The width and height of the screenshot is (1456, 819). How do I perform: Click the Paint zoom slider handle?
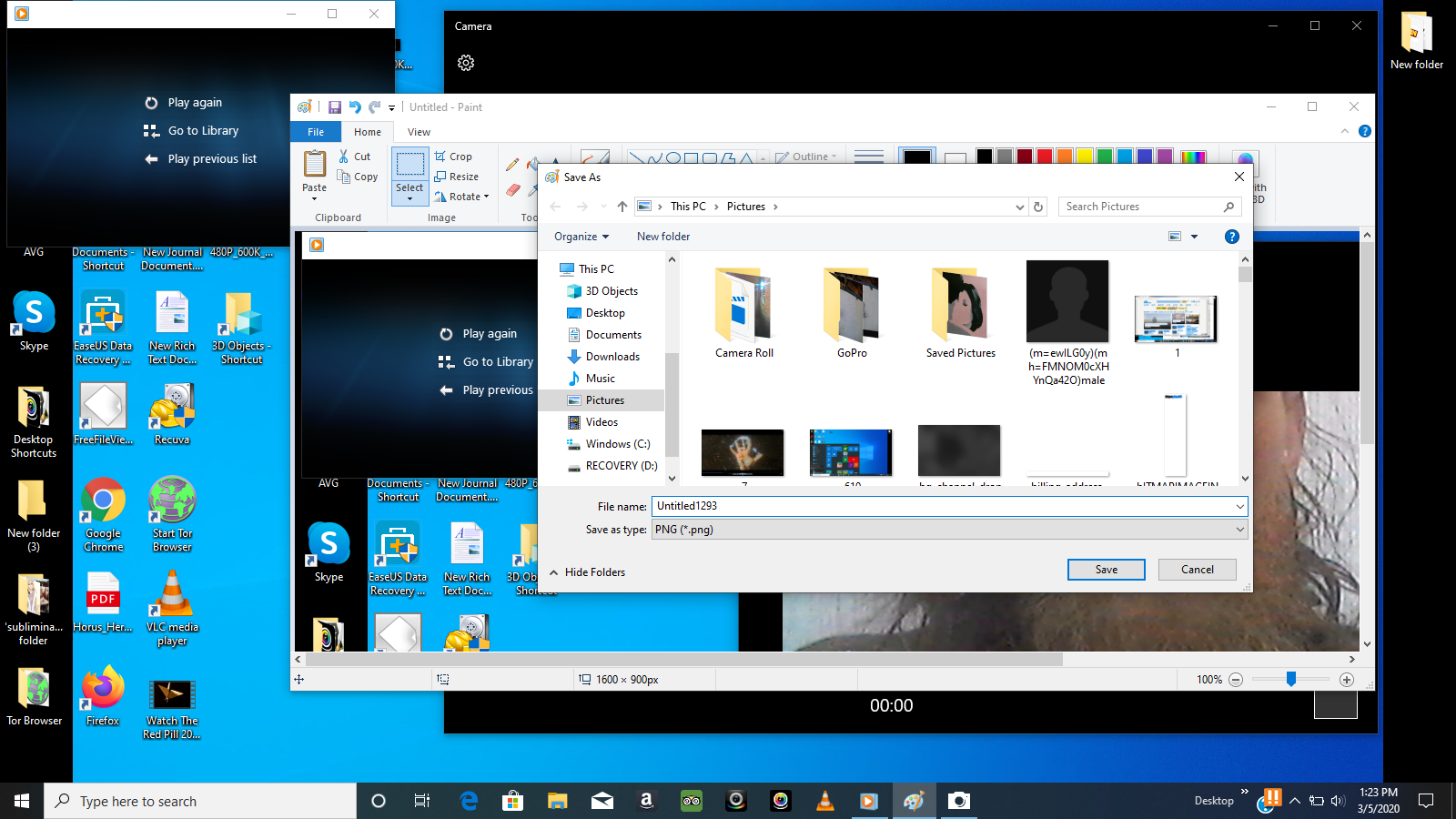pyautogui.click(x=1290, y=680)
